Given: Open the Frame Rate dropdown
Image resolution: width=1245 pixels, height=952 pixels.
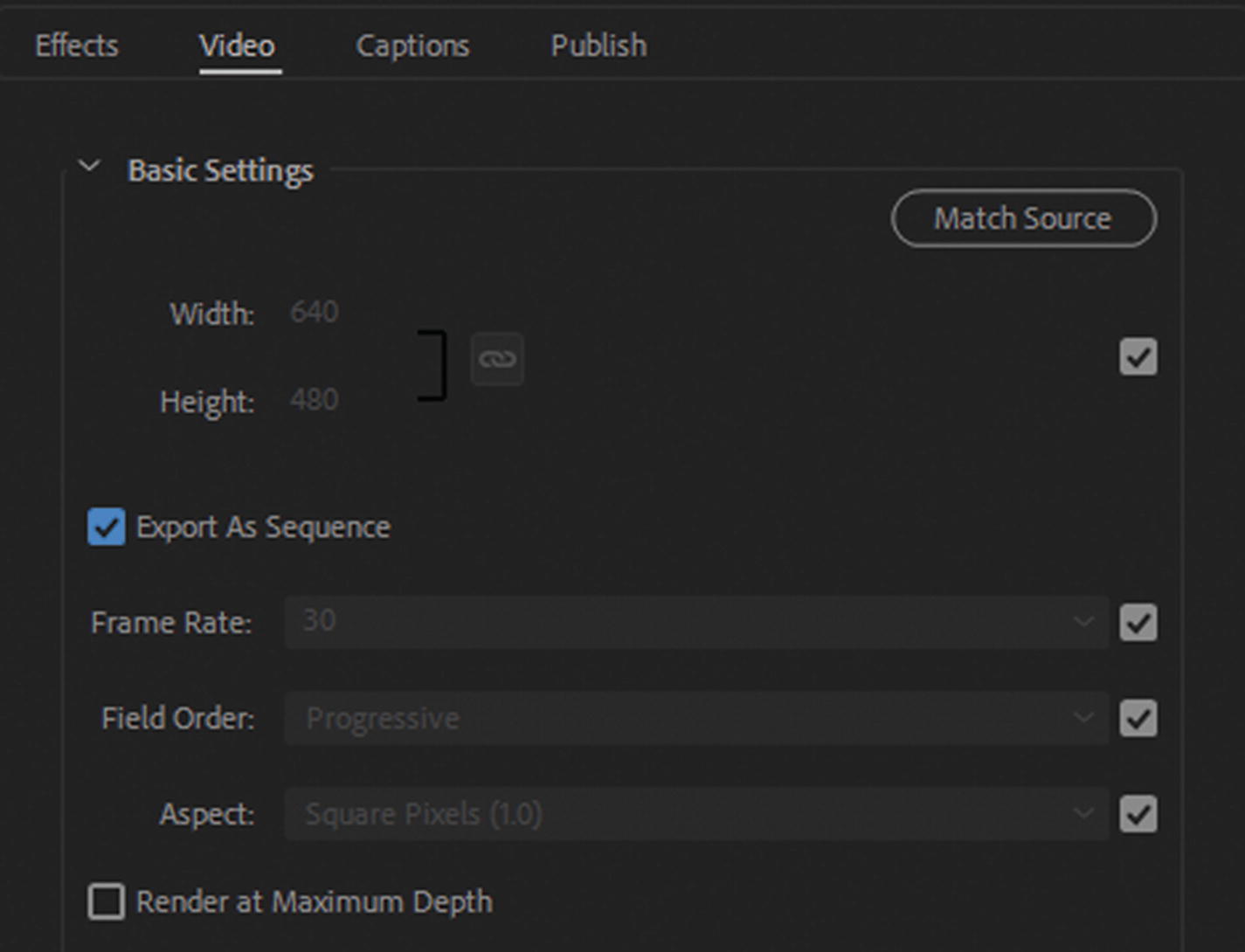Looking at the screenshot, I should 695,623.
